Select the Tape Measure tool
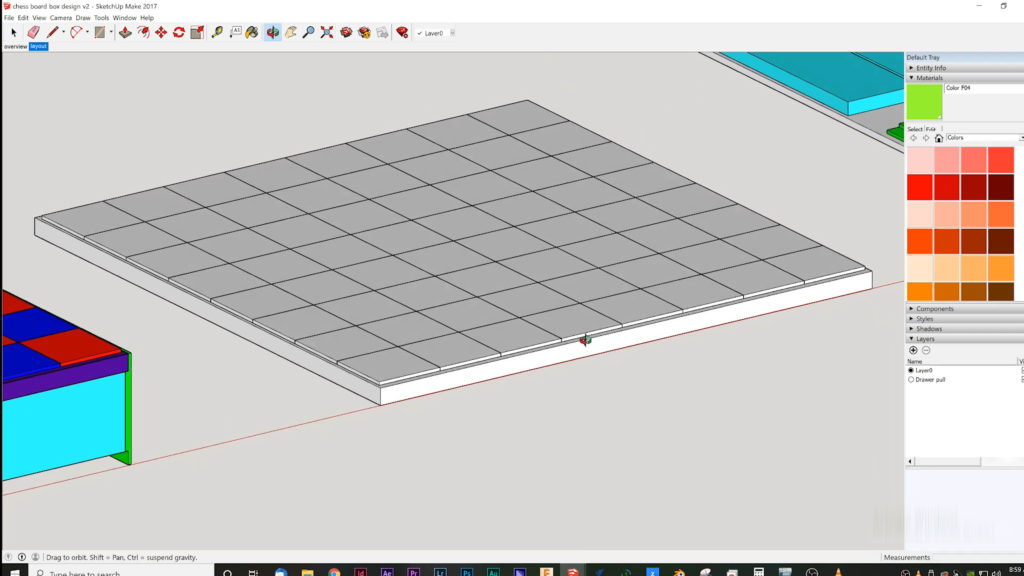The height and width of the screenshot is (576, 1024). click(x=217, y=33)
